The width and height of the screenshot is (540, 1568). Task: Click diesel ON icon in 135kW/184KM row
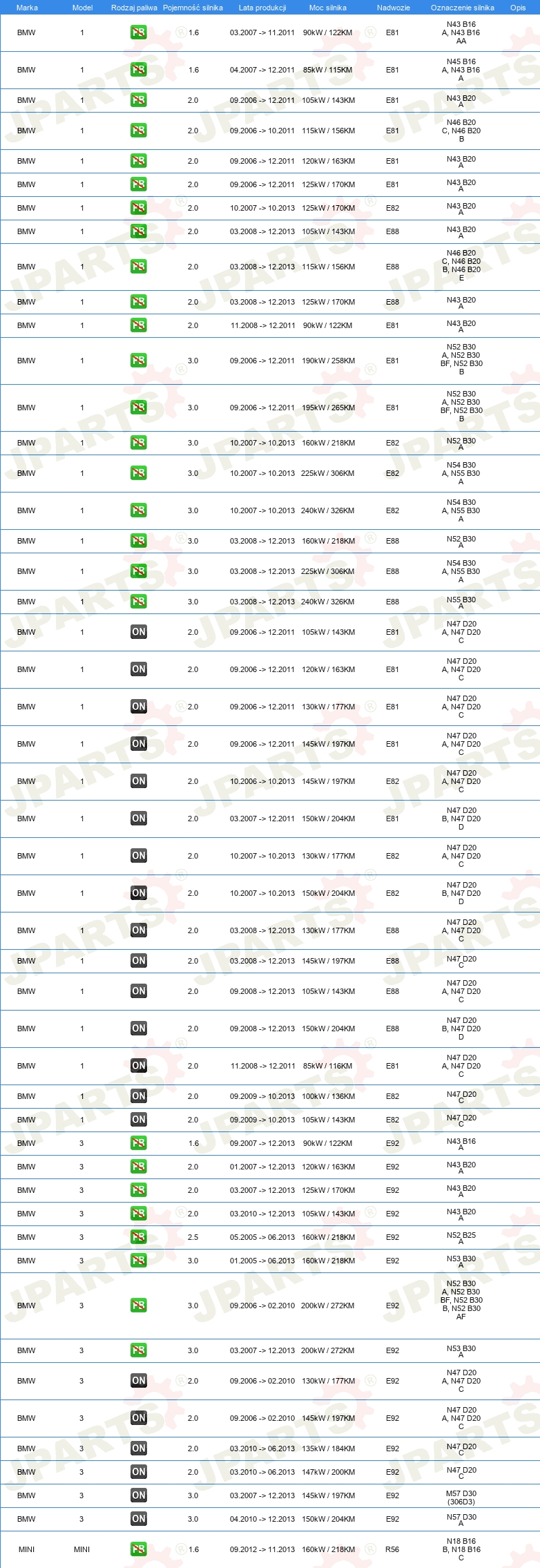click(x=139, y=1449)
